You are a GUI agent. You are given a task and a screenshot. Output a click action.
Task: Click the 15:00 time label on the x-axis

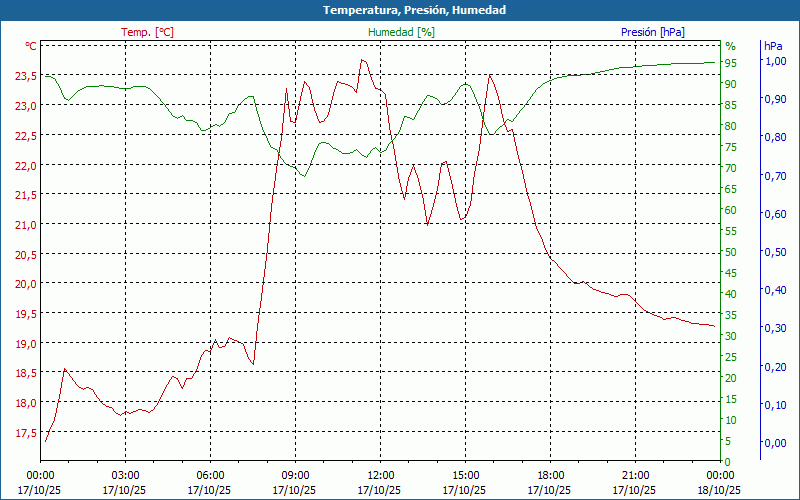coord(465,475)
